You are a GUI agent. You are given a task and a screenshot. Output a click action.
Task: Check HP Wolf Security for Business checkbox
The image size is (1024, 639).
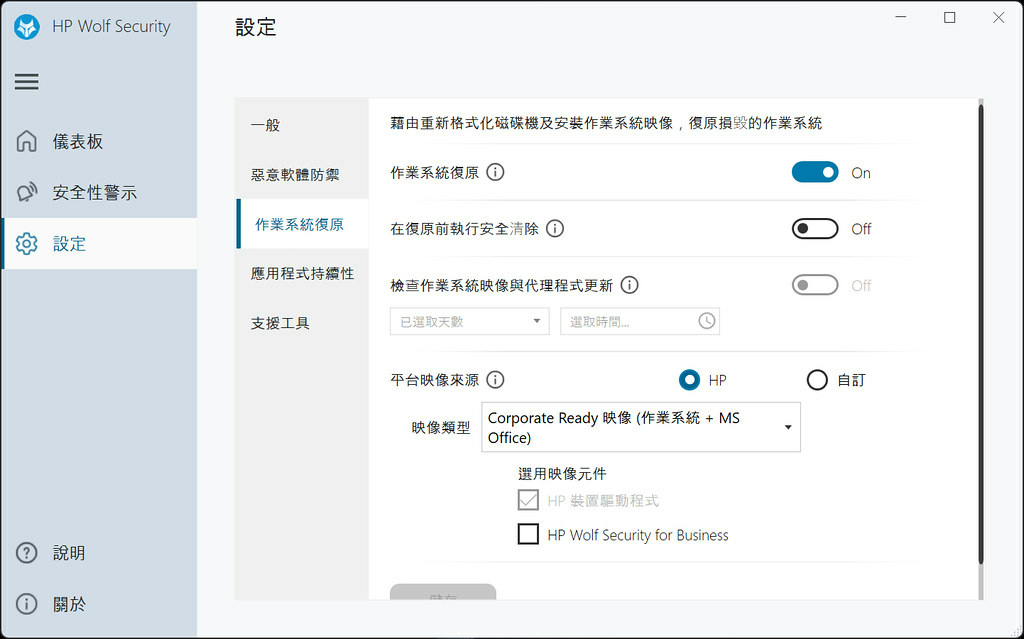(x=528, y=534)
